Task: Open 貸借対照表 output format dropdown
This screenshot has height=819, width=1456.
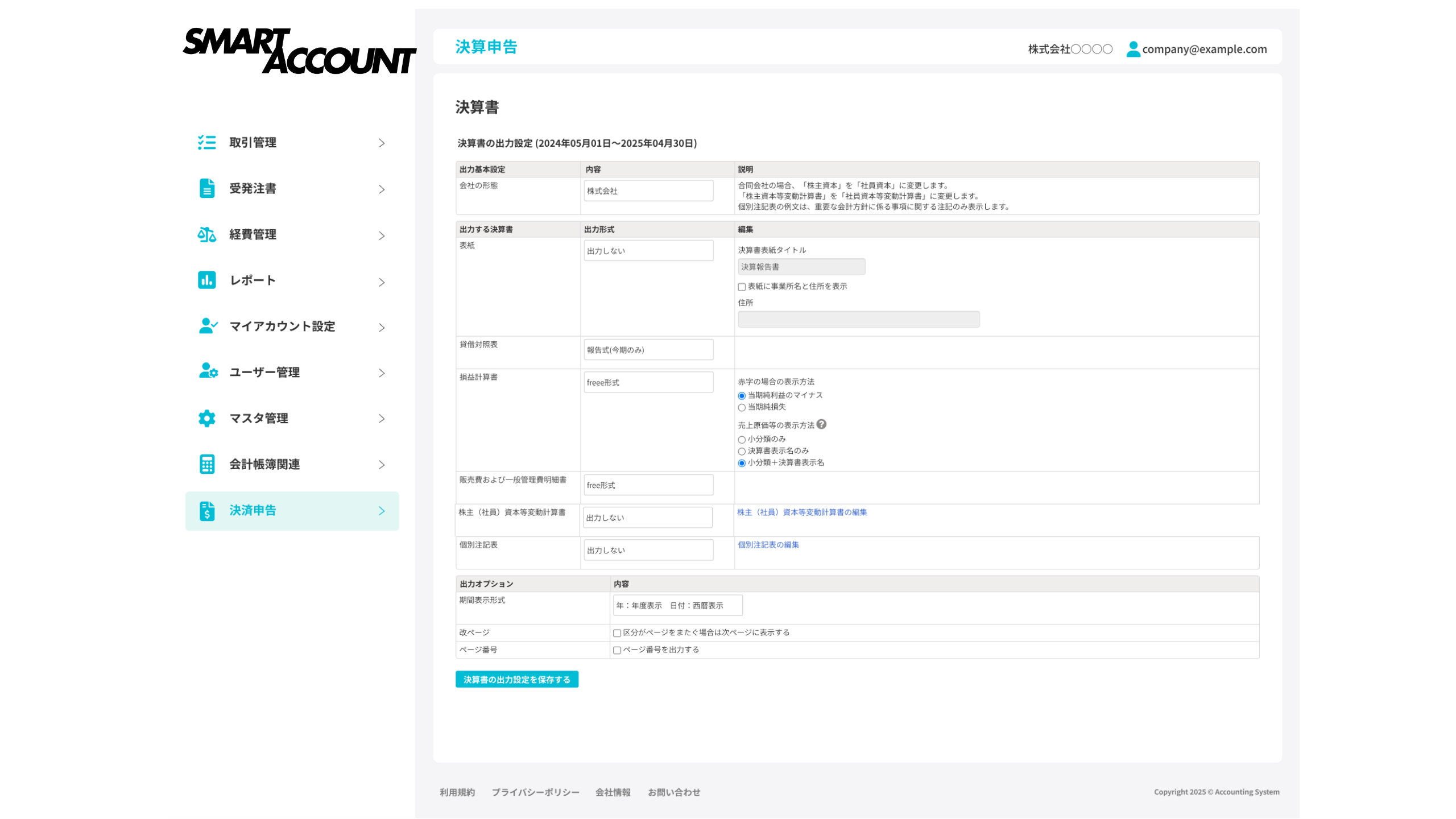Action: (648, 350)
